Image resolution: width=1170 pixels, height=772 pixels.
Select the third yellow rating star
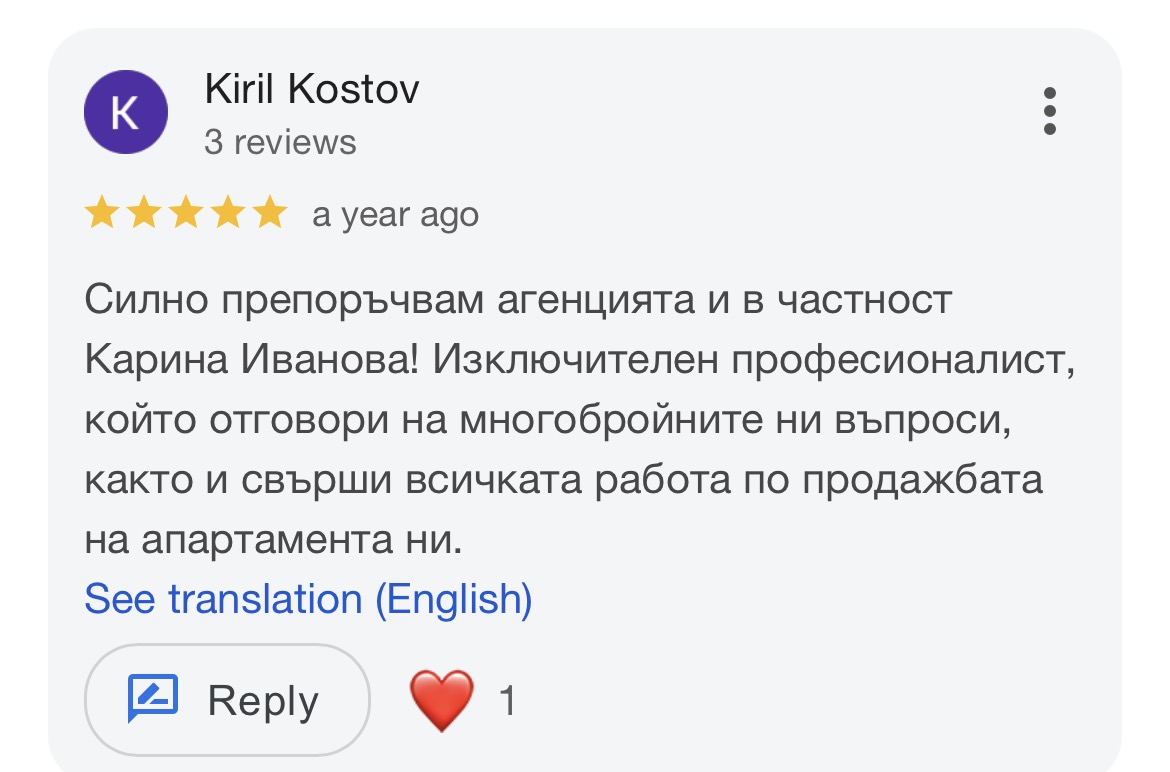tap(186, 212)
